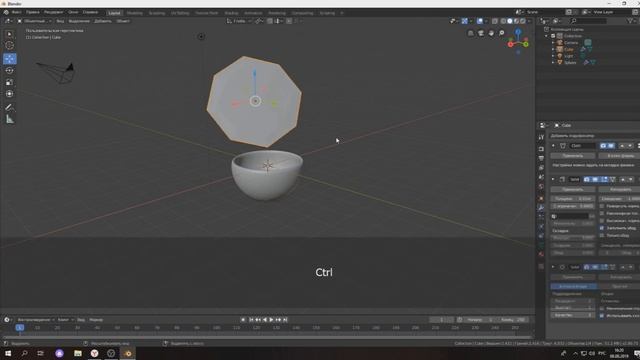
Task: Open the Render properties tab
Action: pyautogui.click(x=541, y=149)
